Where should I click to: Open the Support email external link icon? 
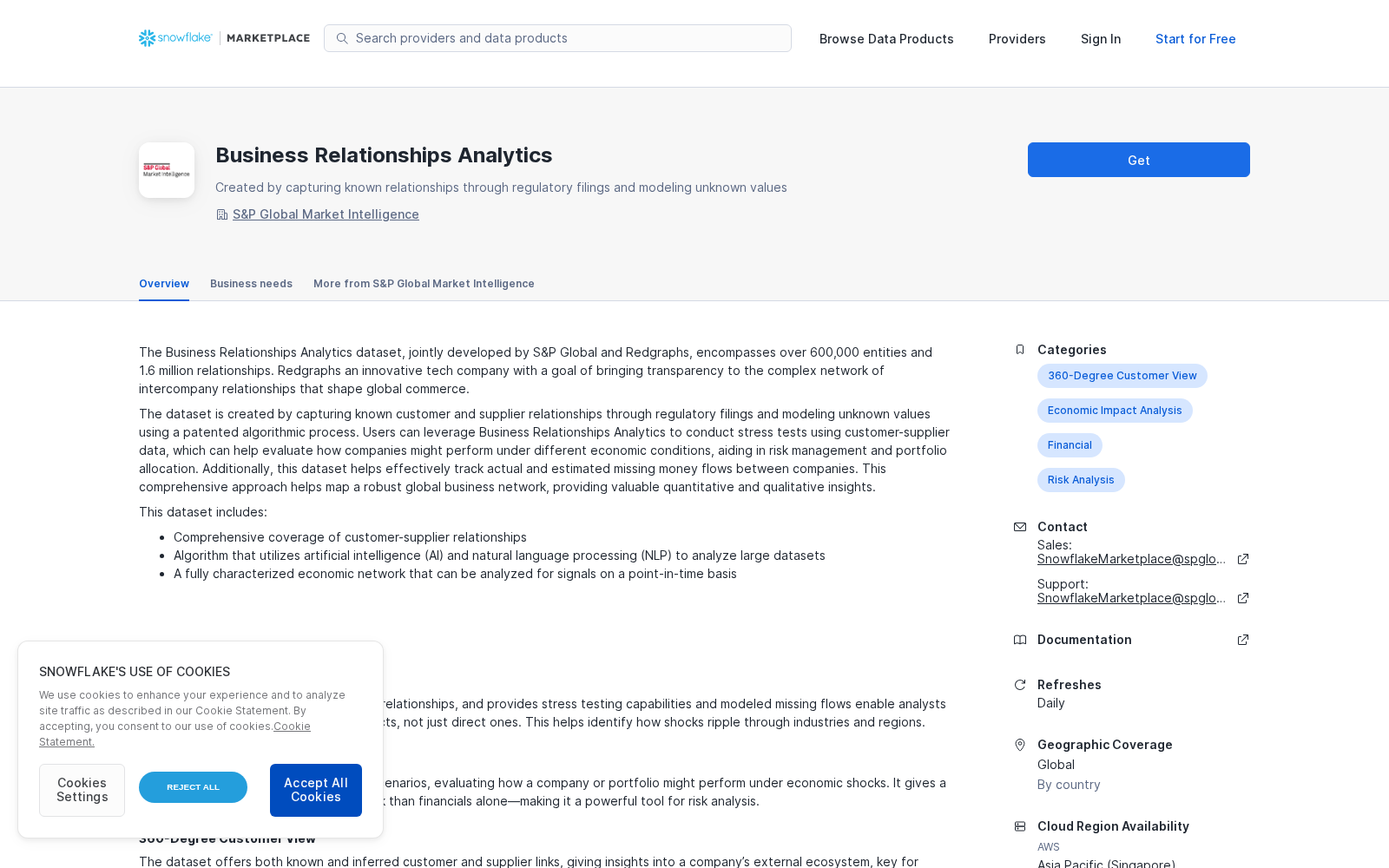[1243, 598]
